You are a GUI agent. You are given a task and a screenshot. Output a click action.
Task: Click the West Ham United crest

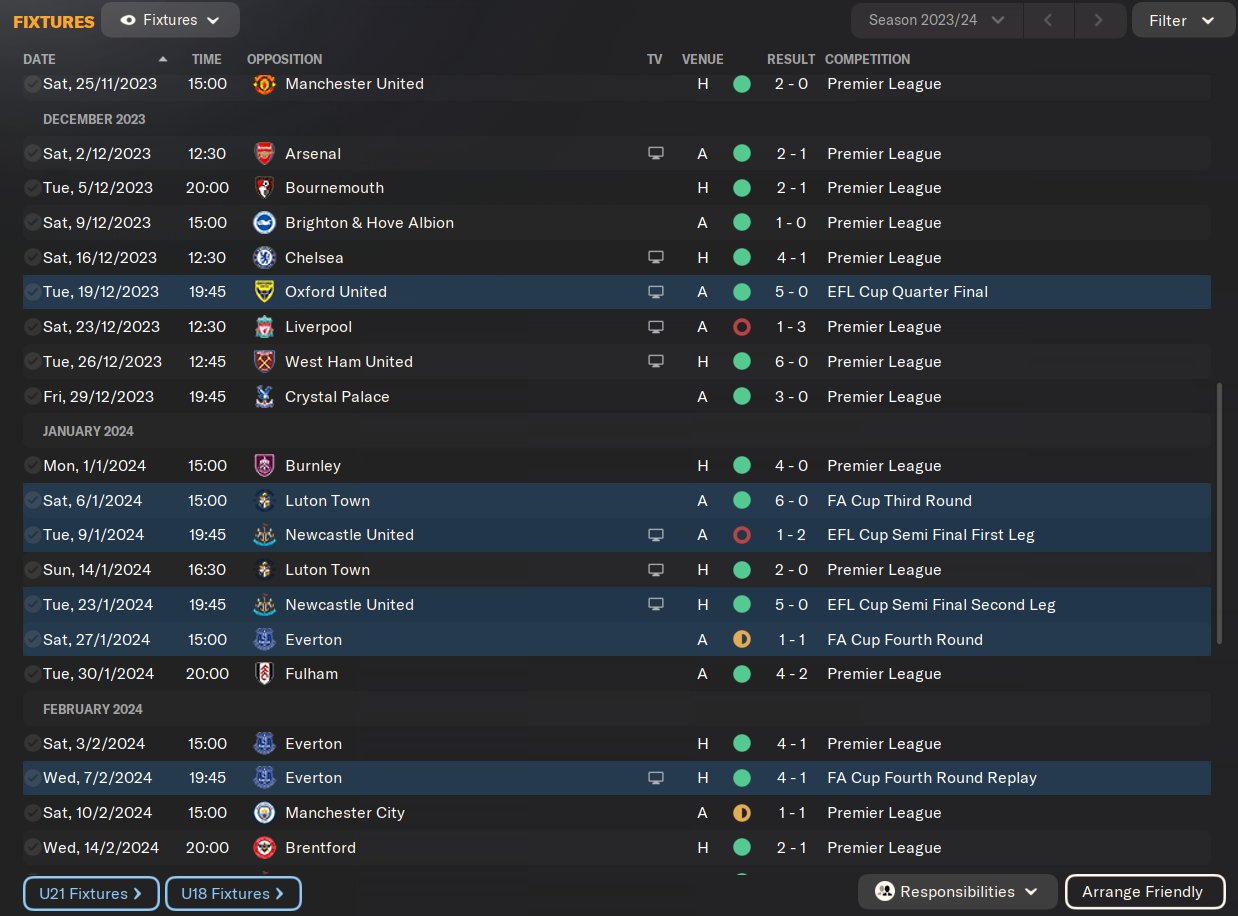click(x=264, y=362)
